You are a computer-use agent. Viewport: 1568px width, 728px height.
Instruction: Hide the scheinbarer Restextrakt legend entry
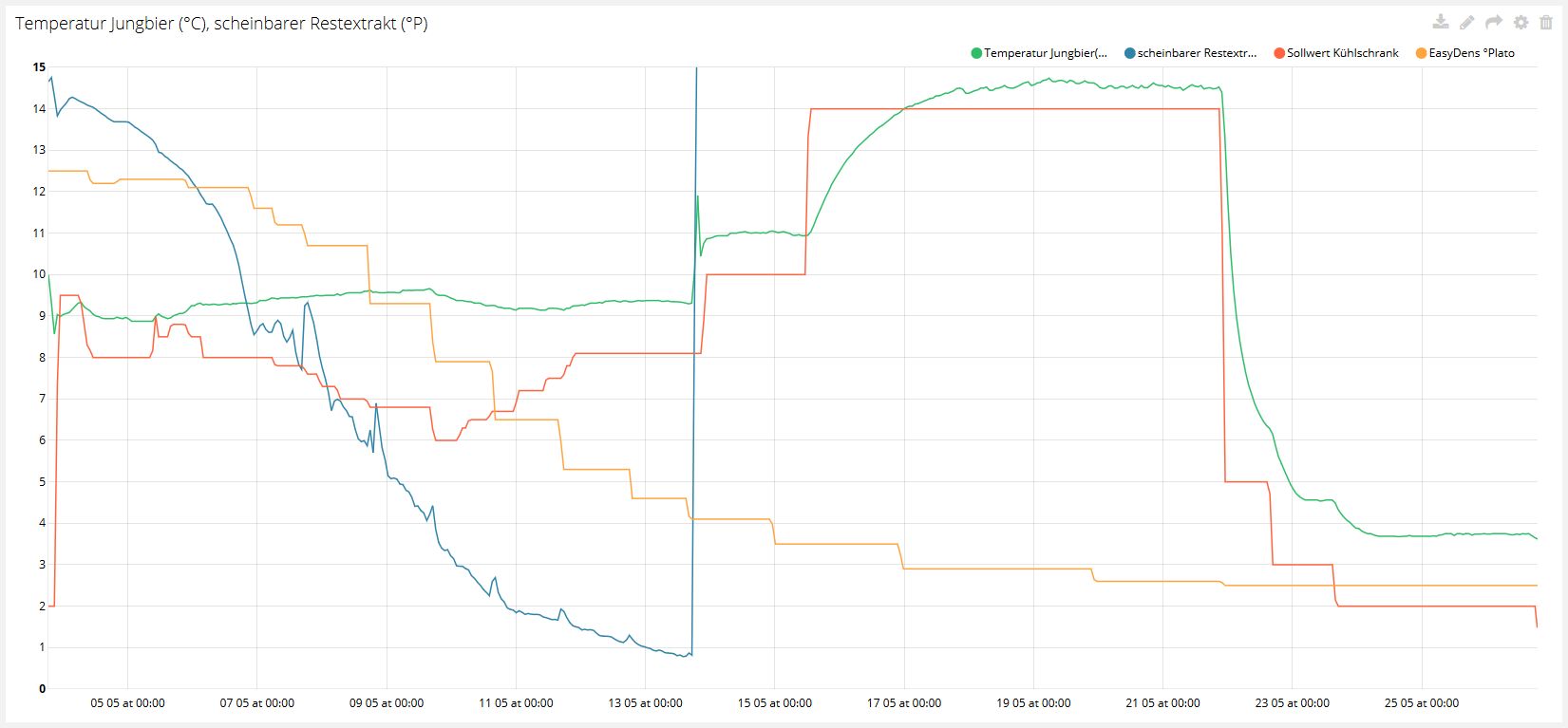click(1197, 53)
